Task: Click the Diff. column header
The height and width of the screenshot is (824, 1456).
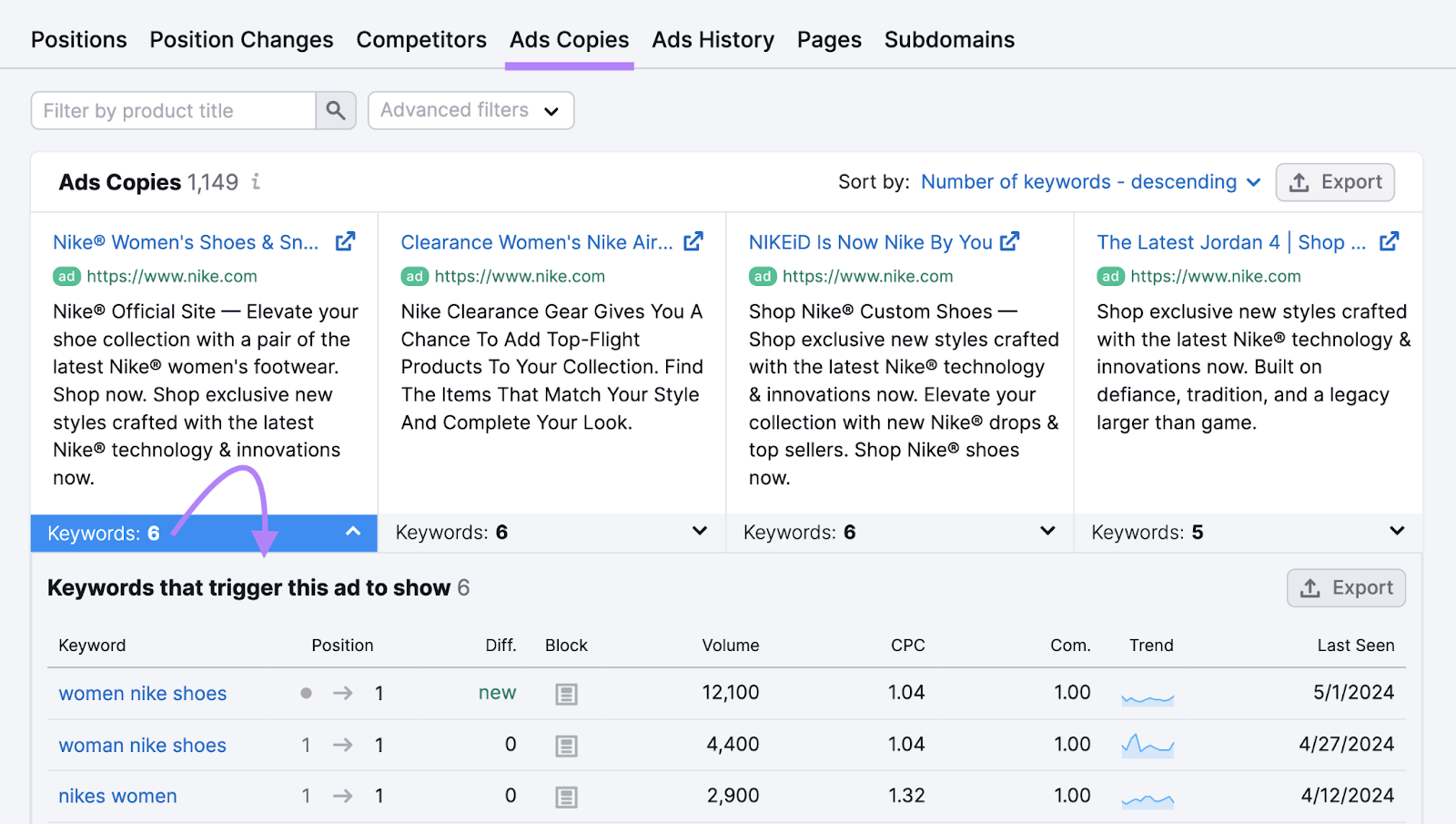Action: pyautogui.click(x=500, y=646)
